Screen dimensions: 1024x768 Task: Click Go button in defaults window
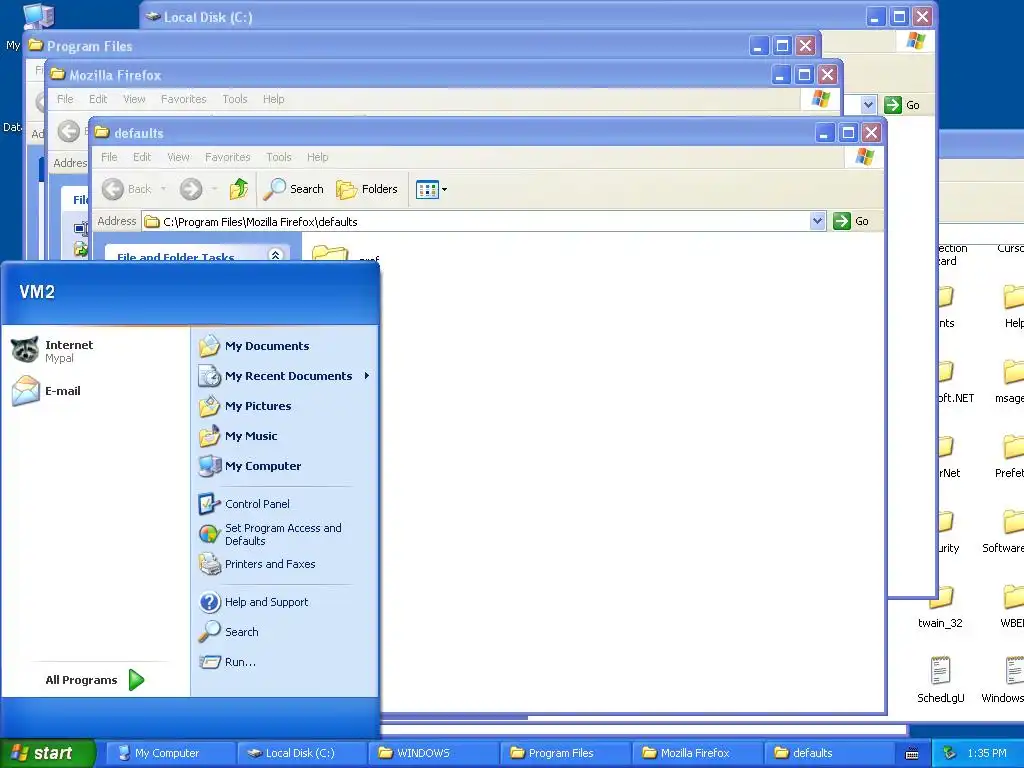(852, 221)
